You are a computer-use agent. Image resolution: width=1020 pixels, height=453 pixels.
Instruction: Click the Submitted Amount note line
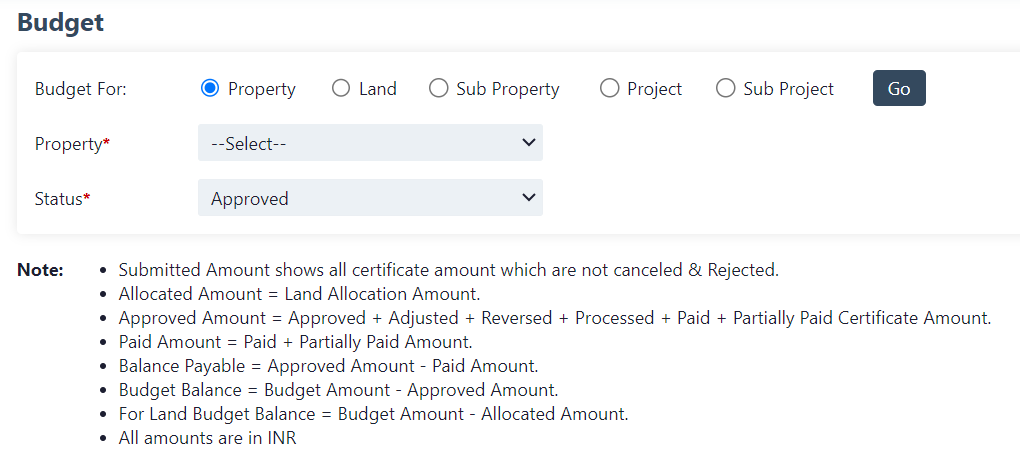[448, 270]
